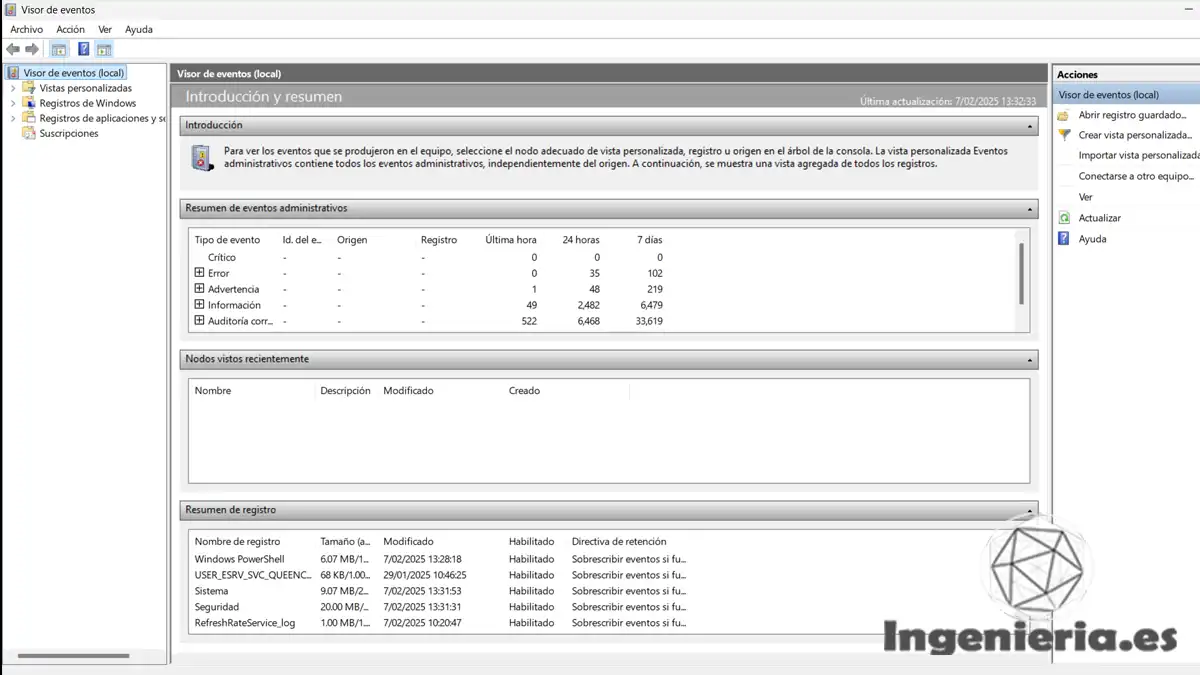The image size is (1200, 675).
Task: Collapse the Resumen de registro section
Action: tap(1030, 510)
